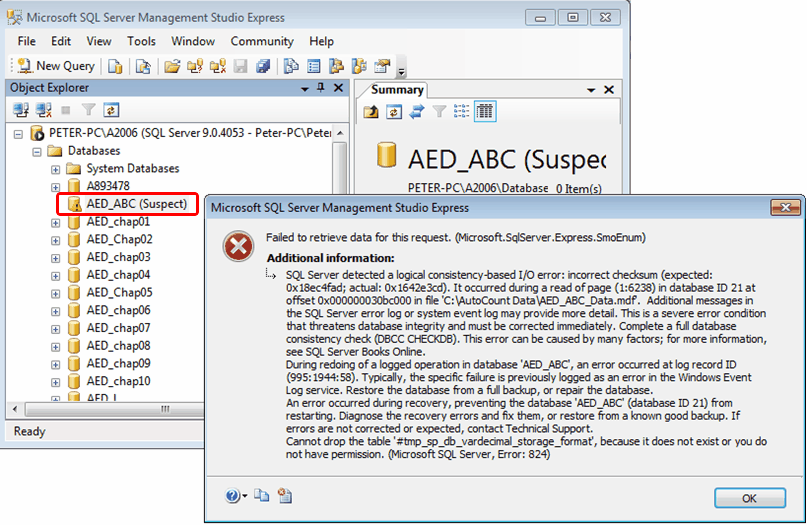Click the grayed Stop square in Object Explorer
Screen dimensions: 807x525
(66, 110)
